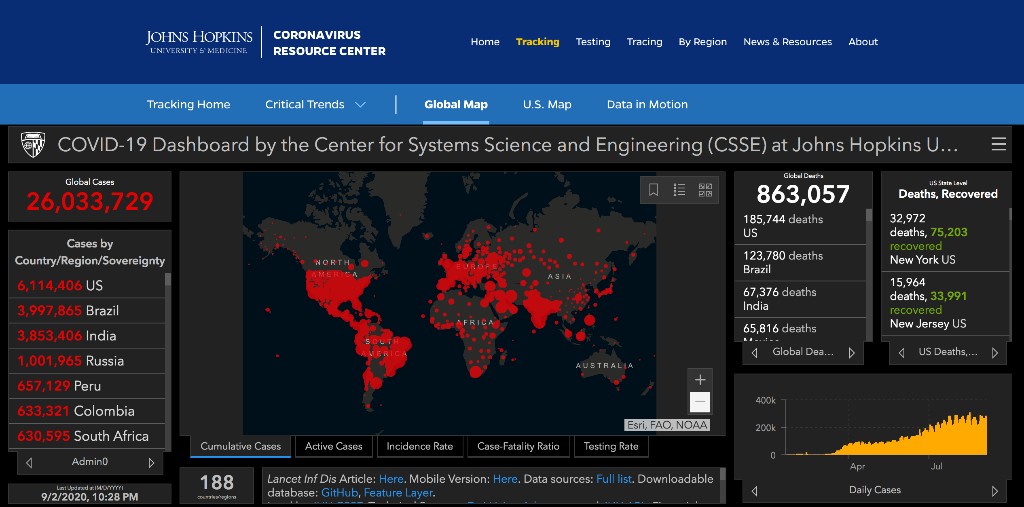Click Coronavirus Resource Center title
Viewport: 1024px width, 507px height.
click(x=329, y=43)
